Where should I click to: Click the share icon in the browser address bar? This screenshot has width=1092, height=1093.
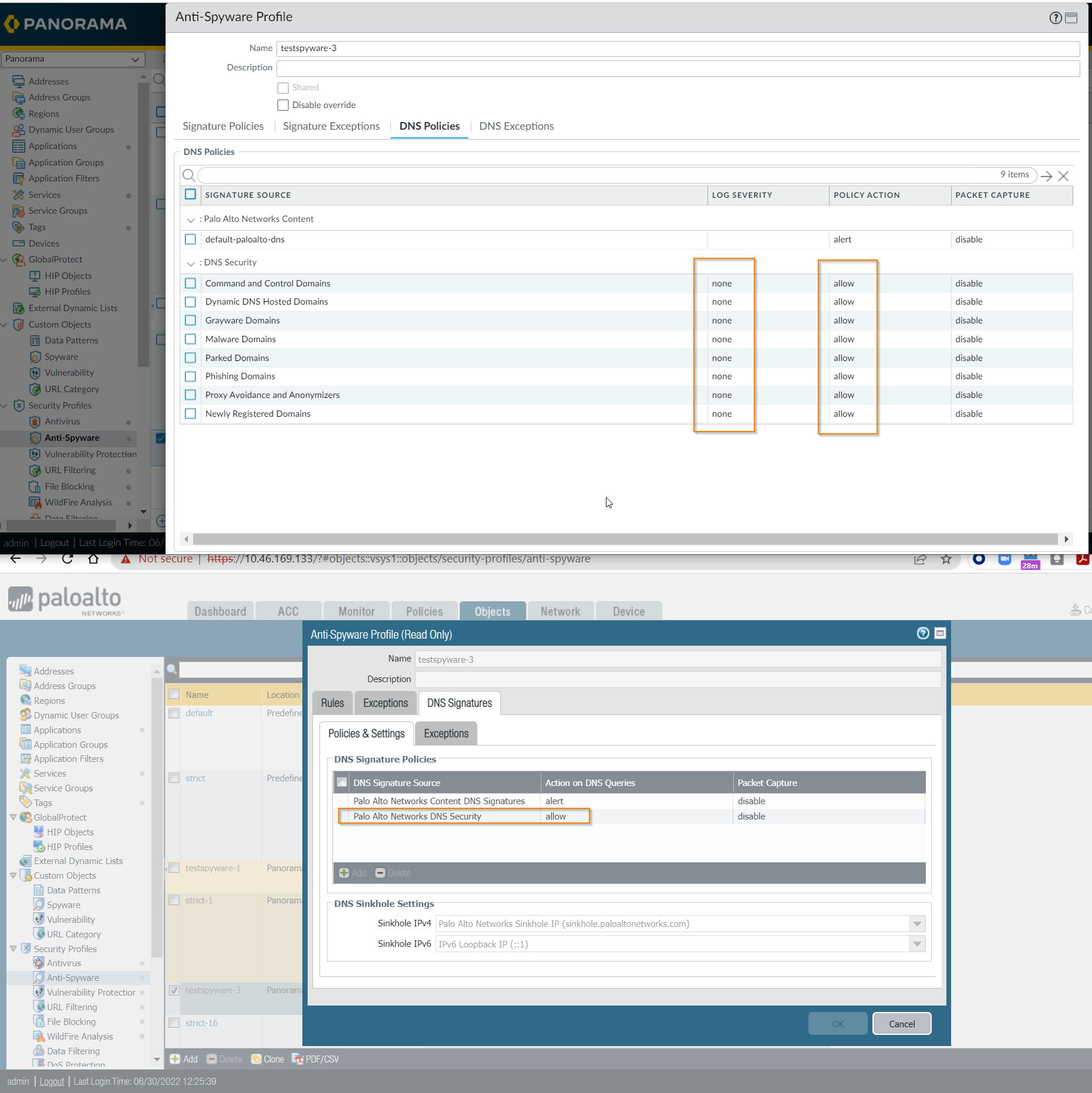[x=920, y=559]
